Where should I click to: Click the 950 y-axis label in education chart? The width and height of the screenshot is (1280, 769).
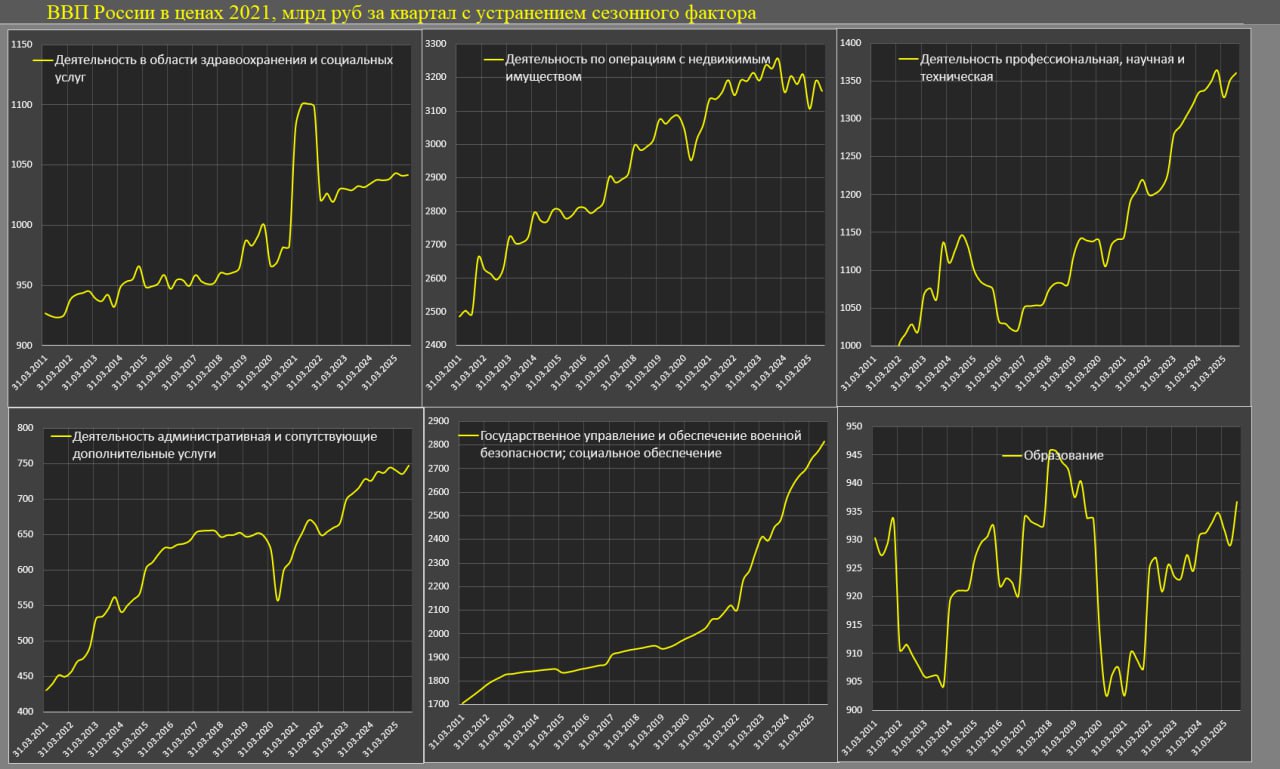tap(854, 427)
